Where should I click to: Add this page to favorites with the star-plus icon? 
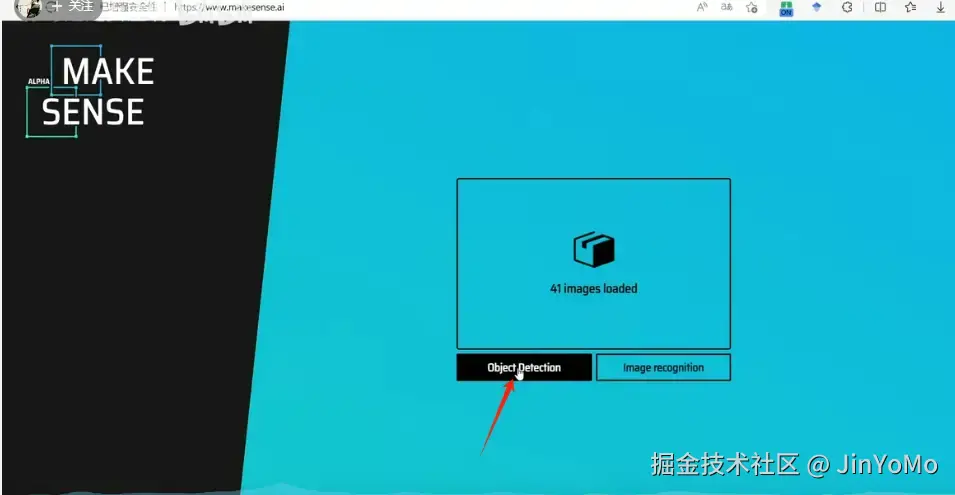pyautogui.click(x=752, y=7)
